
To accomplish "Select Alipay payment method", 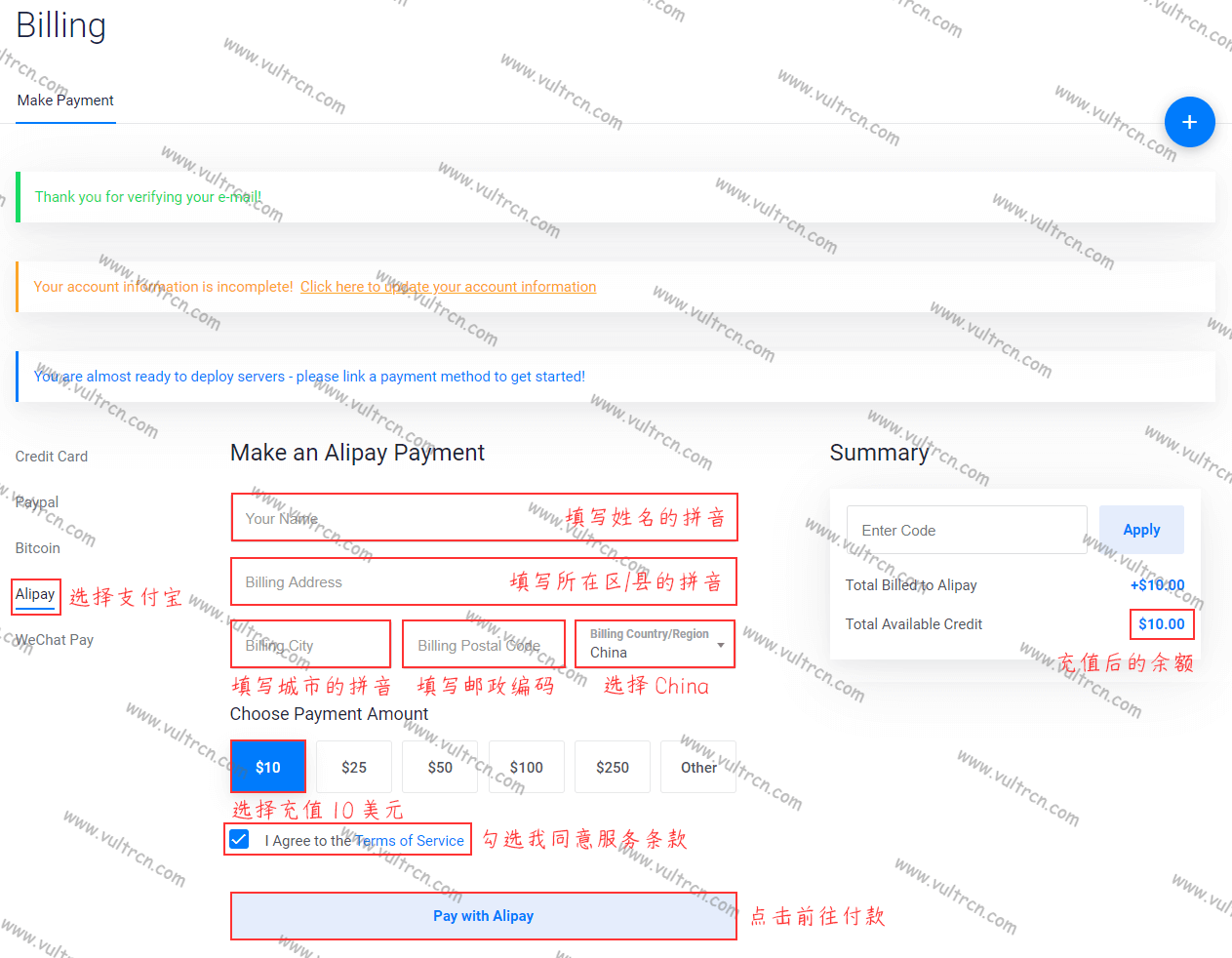I will [x=35, y=594].
